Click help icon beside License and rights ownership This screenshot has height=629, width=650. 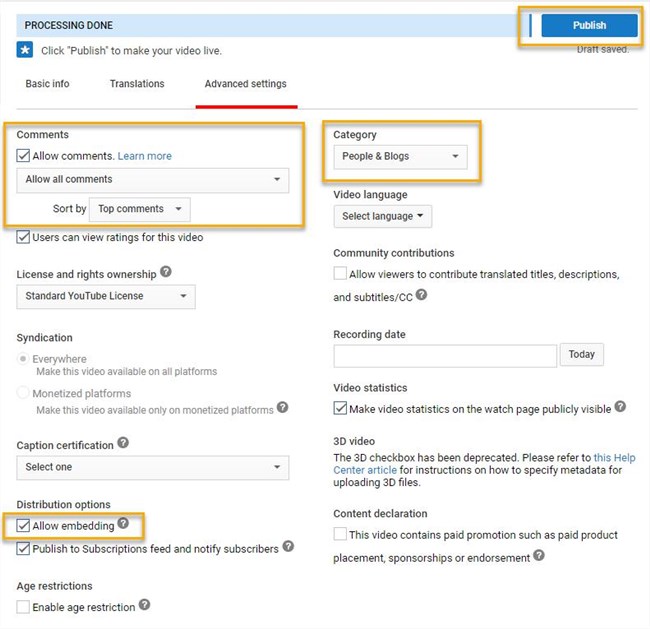point(166,272)
